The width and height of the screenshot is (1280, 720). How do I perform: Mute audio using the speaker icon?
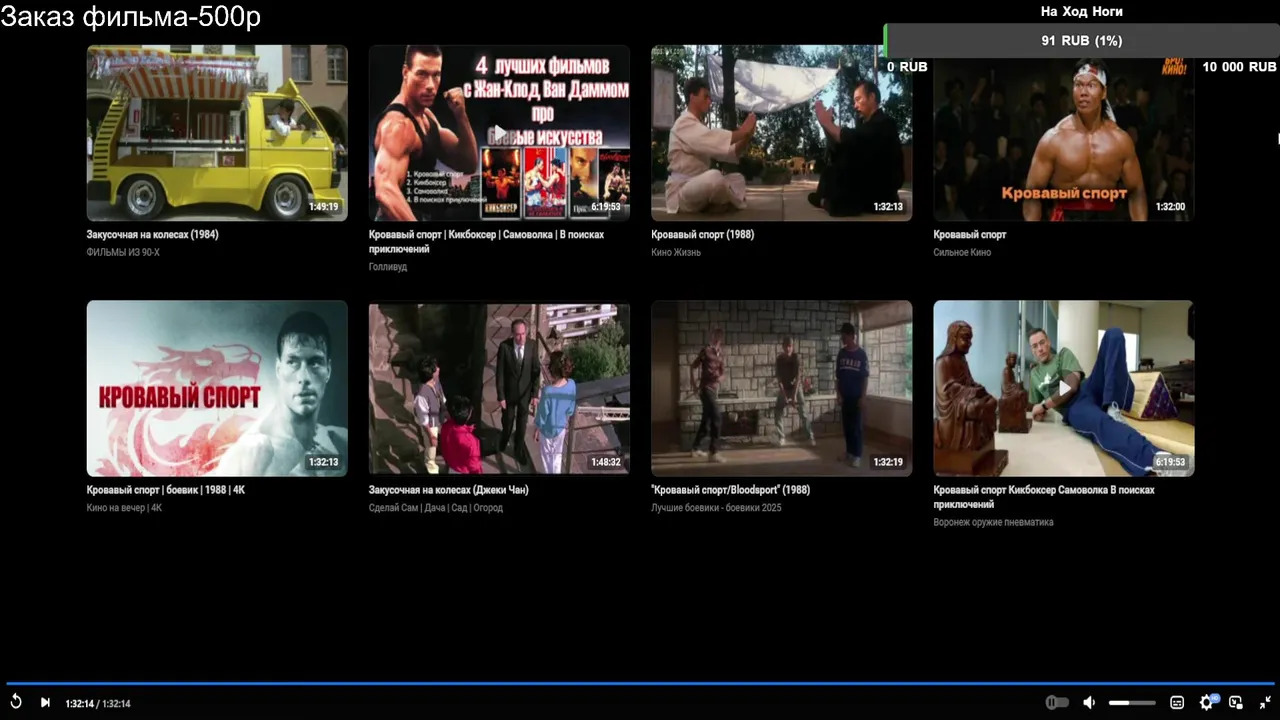(1089, 702)
